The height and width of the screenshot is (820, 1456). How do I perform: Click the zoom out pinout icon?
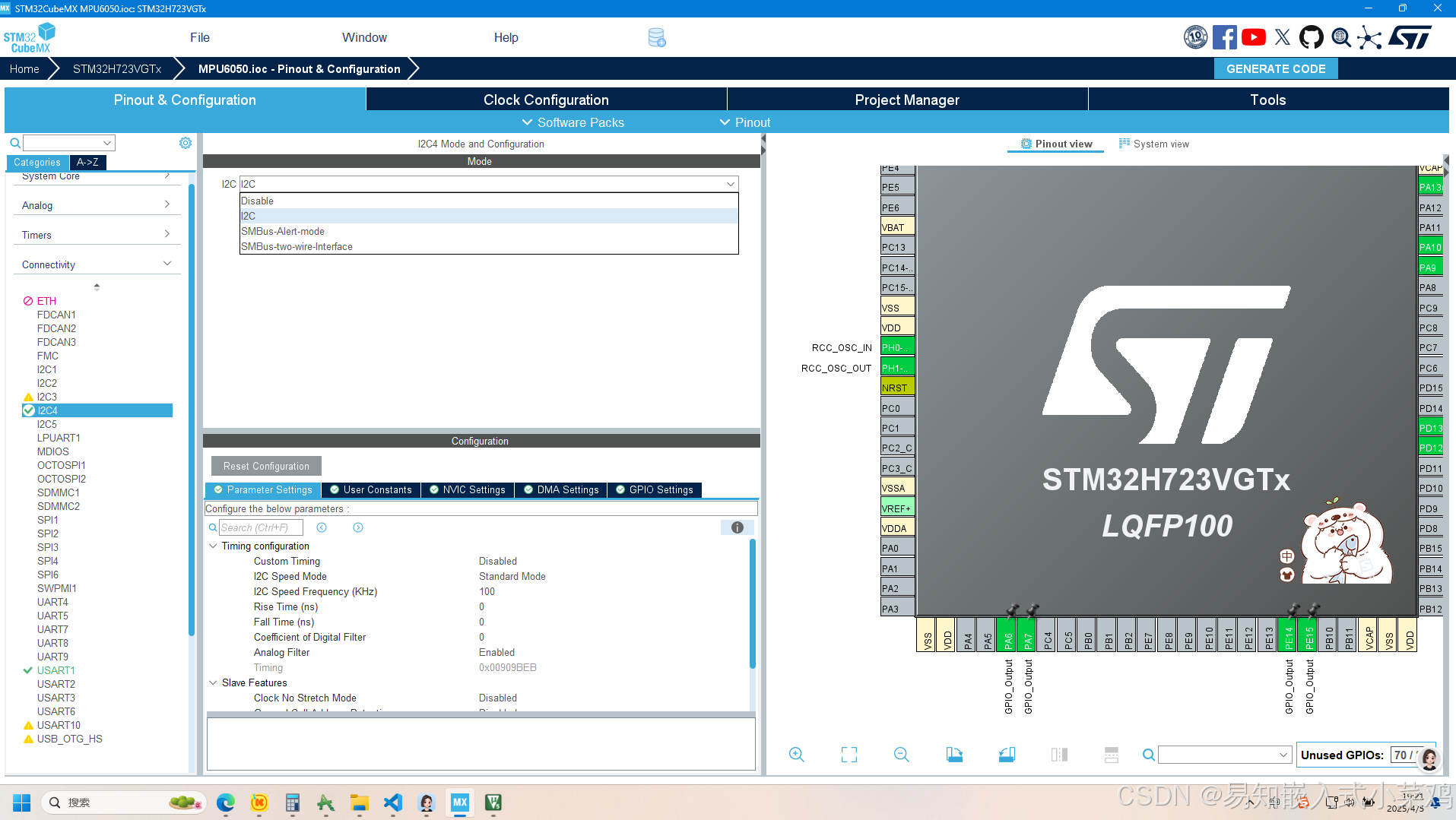902,755
